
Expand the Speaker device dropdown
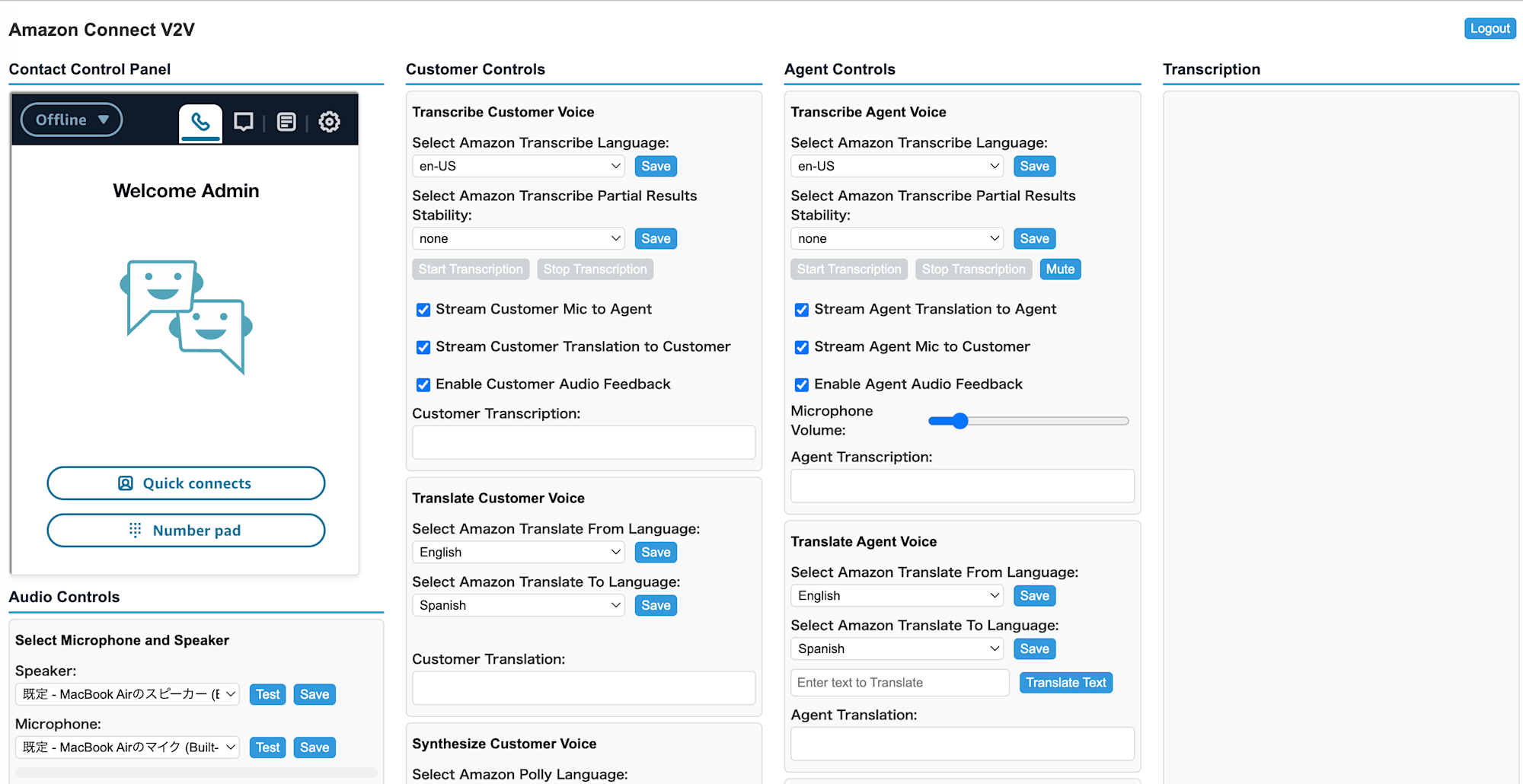(128, 694)
